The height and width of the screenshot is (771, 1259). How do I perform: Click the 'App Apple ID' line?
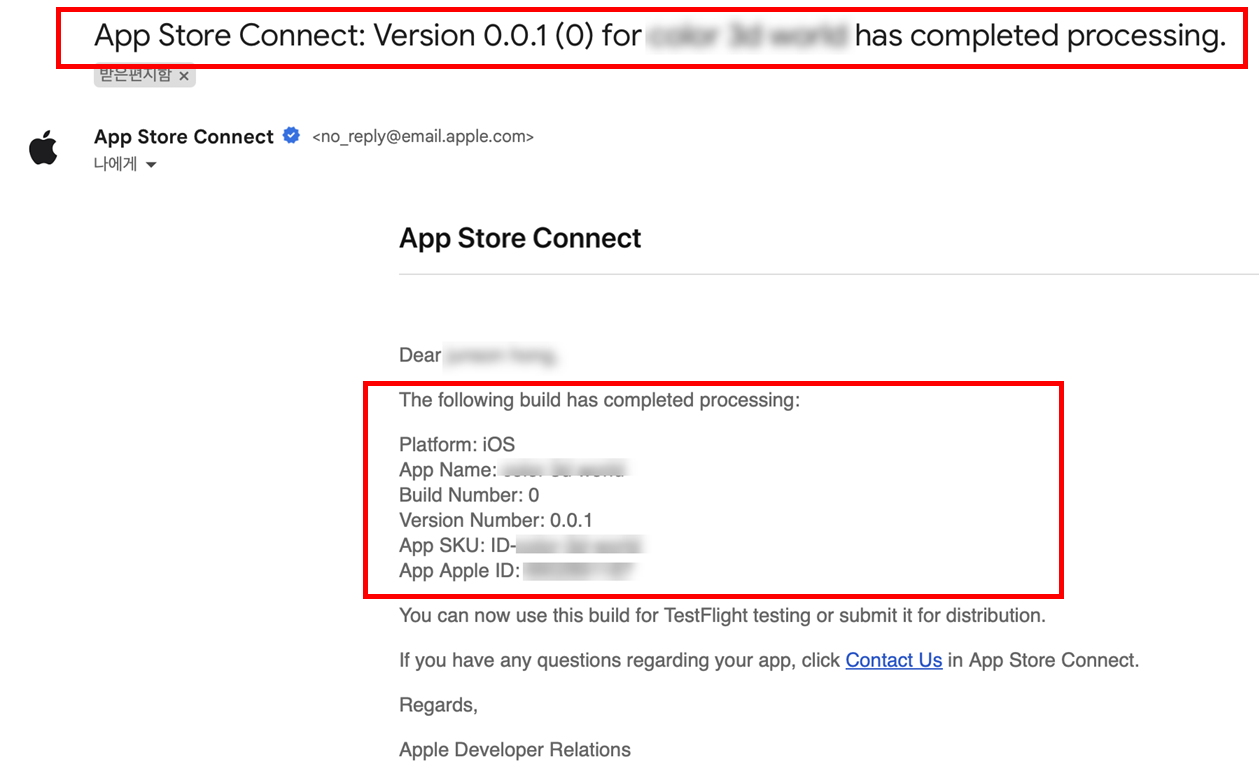[x=518, y=571]
